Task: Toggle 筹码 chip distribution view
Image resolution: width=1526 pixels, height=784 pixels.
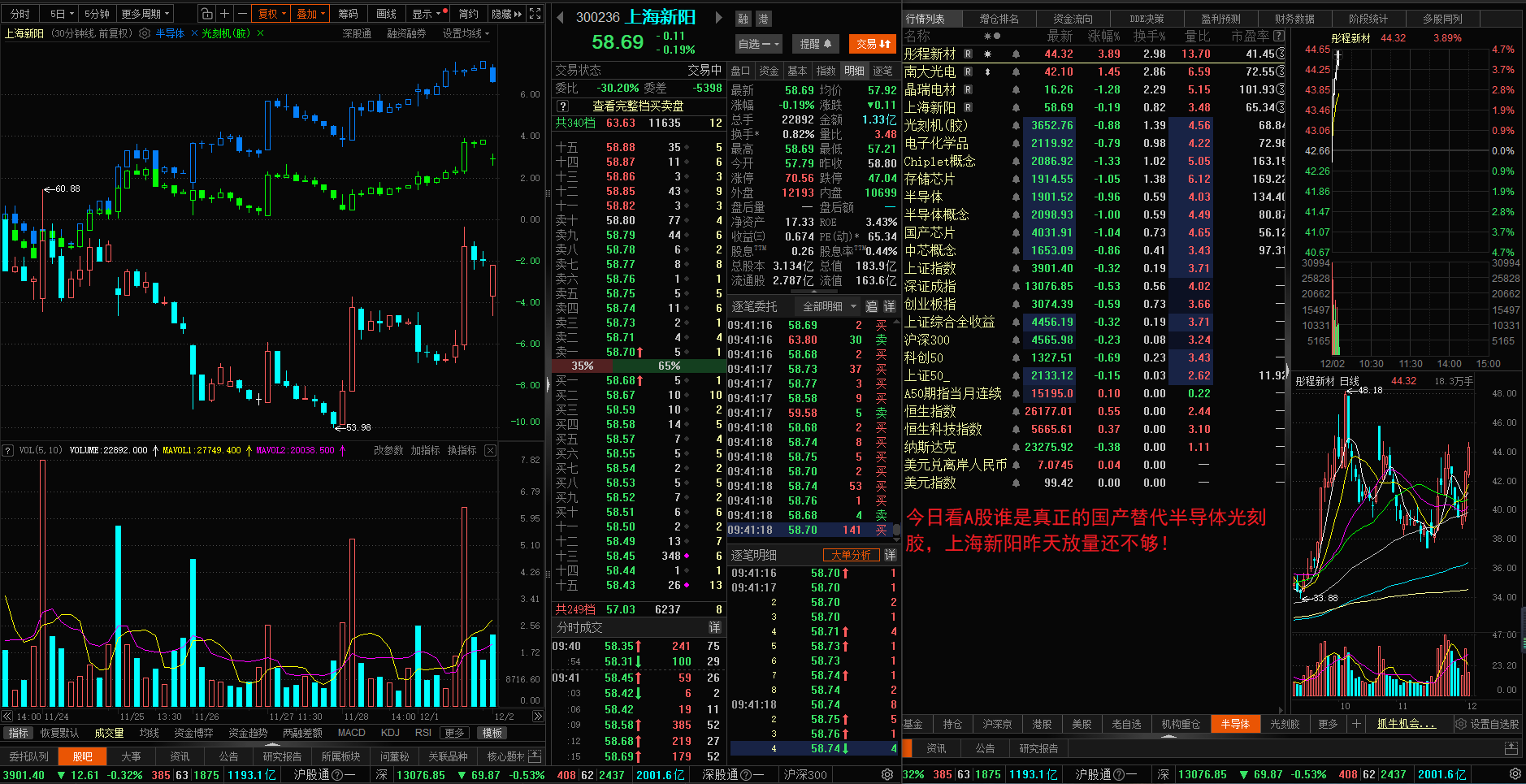Action: pos(348,14)
